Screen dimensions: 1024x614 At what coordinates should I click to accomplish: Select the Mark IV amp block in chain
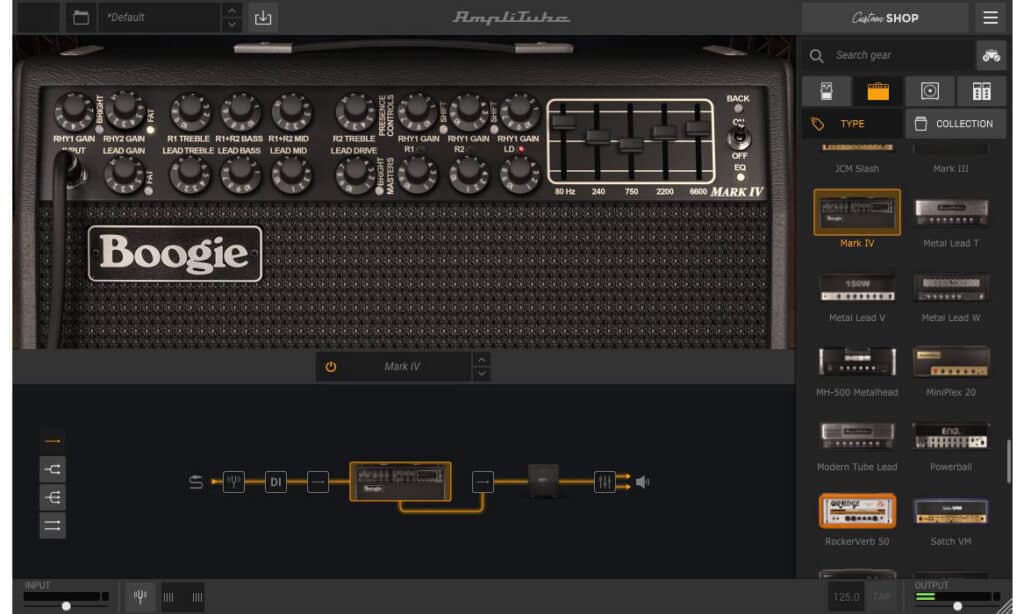click(400, 481)
